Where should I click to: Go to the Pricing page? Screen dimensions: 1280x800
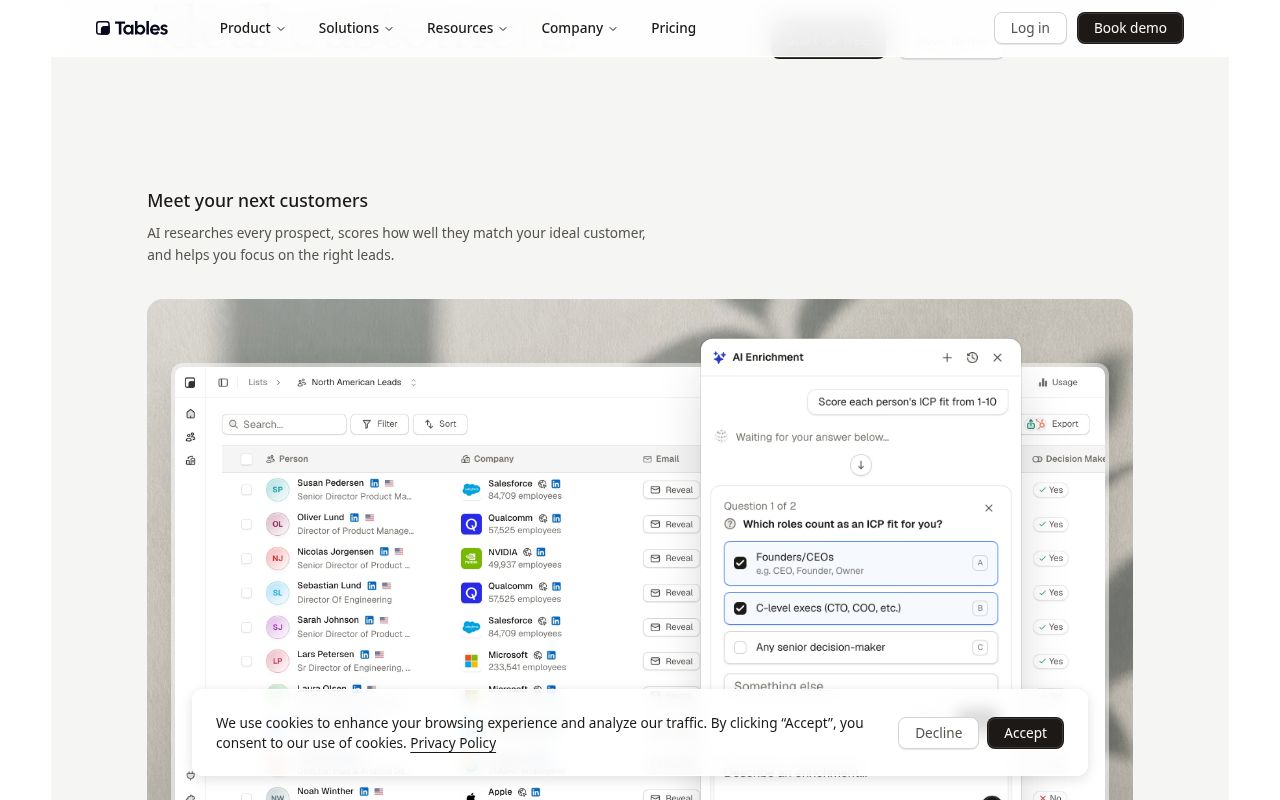coord(673,28)
